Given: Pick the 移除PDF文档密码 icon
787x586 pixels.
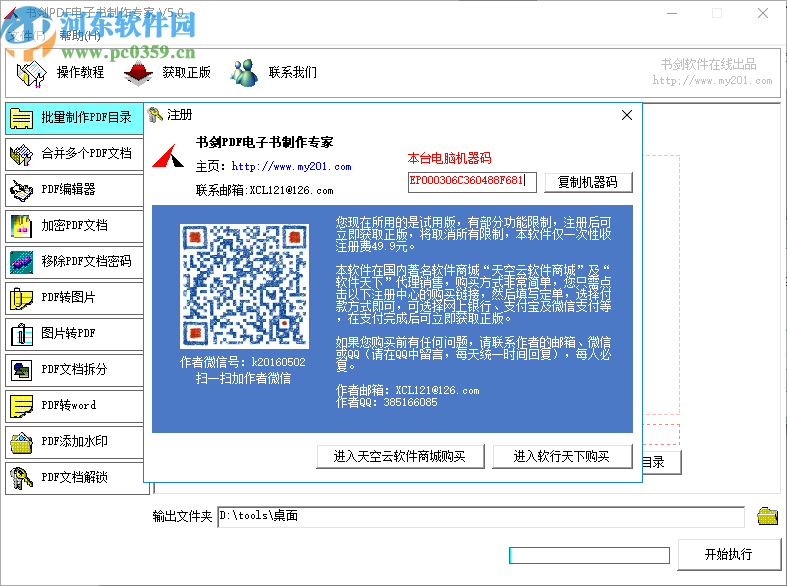Looking at the screenshot, I should (22, 262).
